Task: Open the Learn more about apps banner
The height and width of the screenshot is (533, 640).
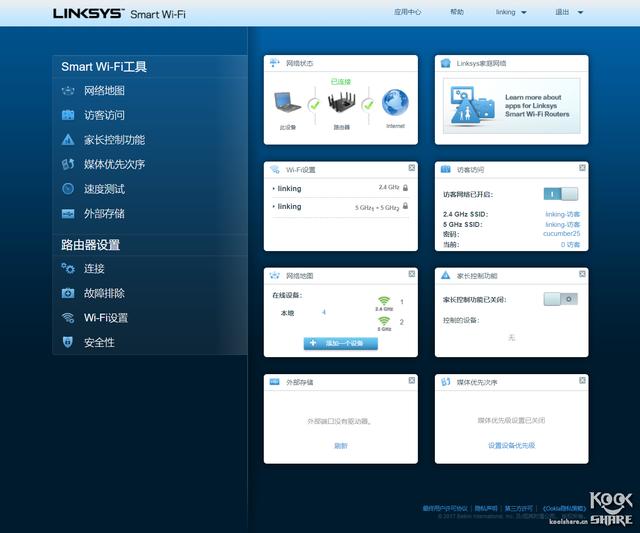Action: (x=511, y=106)
